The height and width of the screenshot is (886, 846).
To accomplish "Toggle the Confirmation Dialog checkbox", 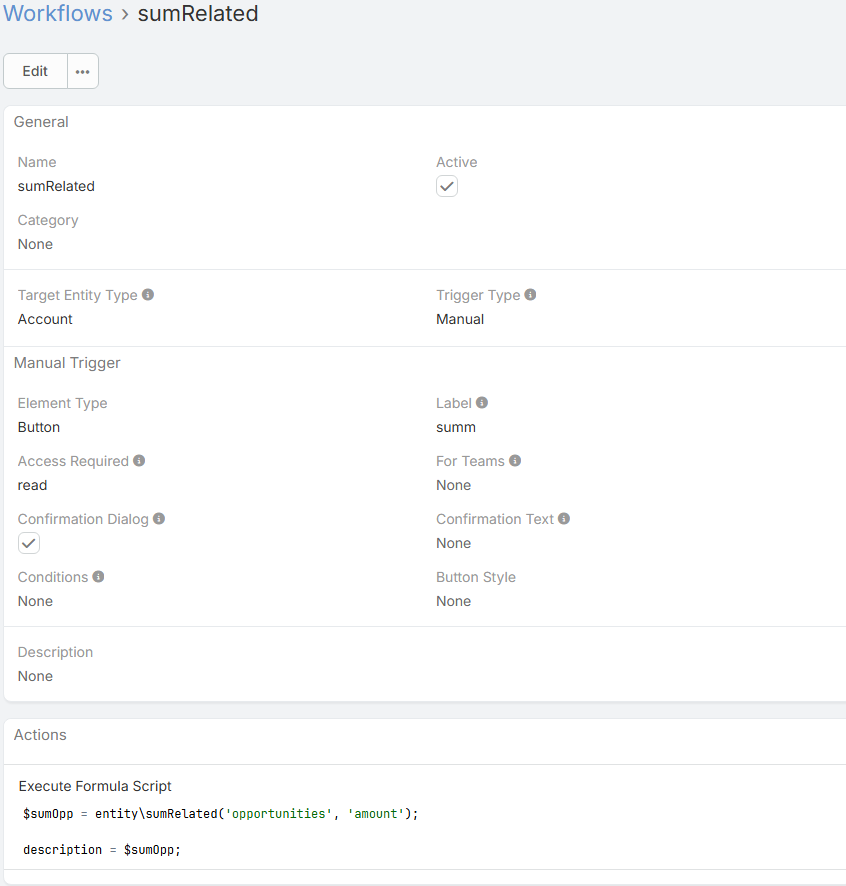I will 29,543.
